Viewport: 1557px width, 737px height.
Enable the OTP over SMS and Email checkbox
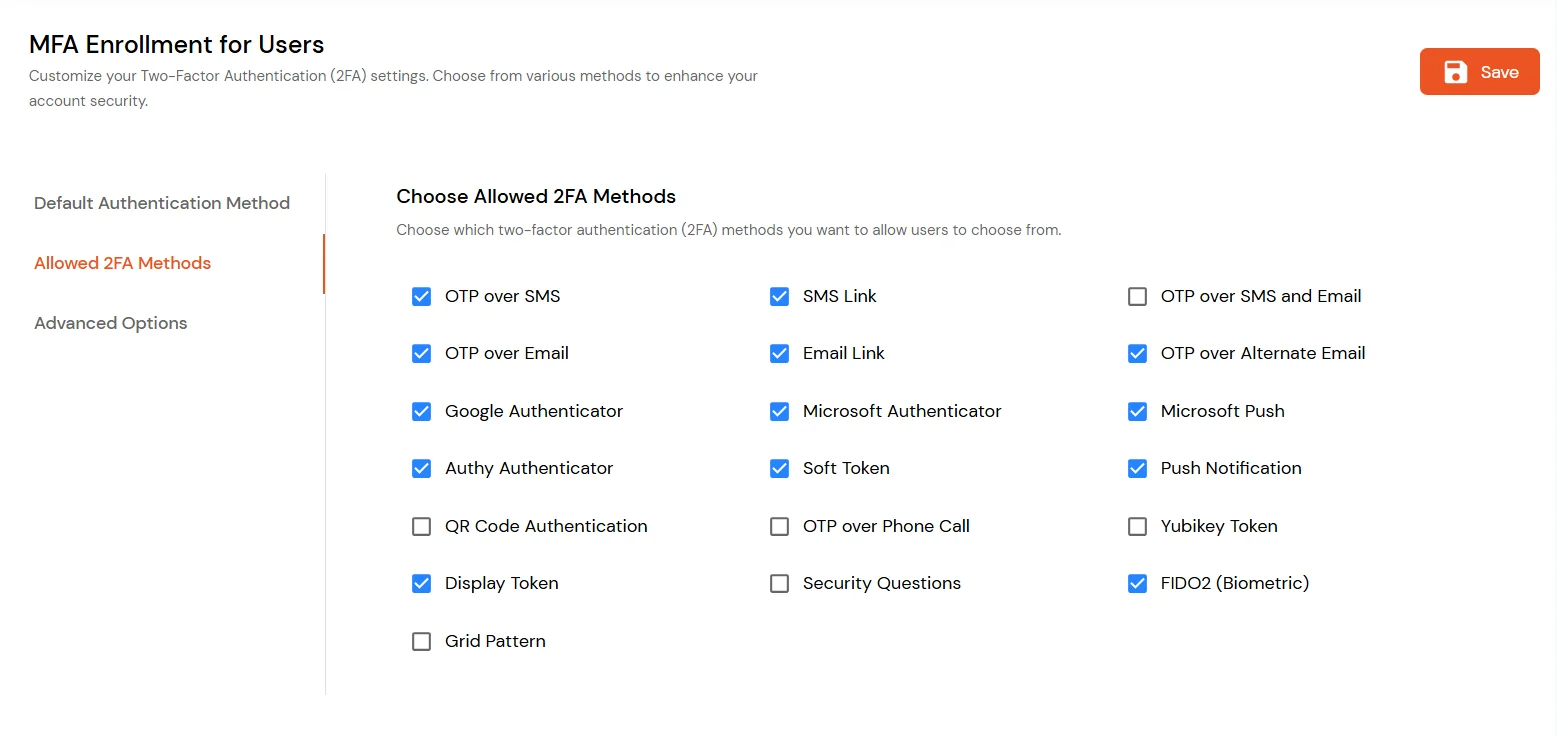(x=1137, y=296)
